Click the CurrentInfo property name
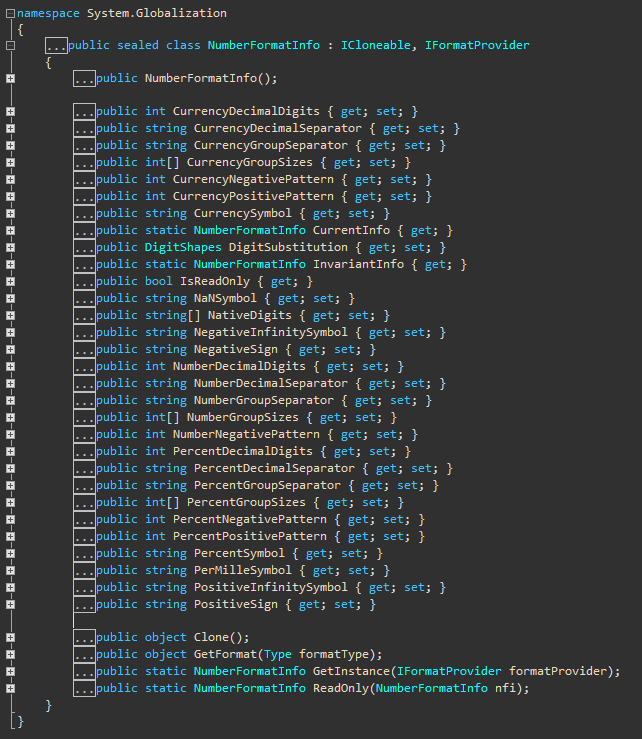The width and height of the screenshot is (642, 739). [352, 230]
